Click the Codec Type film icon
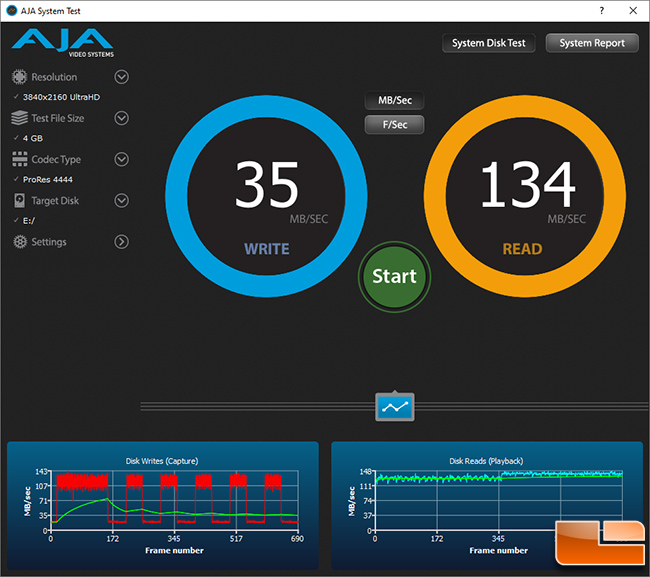This screenshot has height=577, width=650. click(x=19, y=159)
